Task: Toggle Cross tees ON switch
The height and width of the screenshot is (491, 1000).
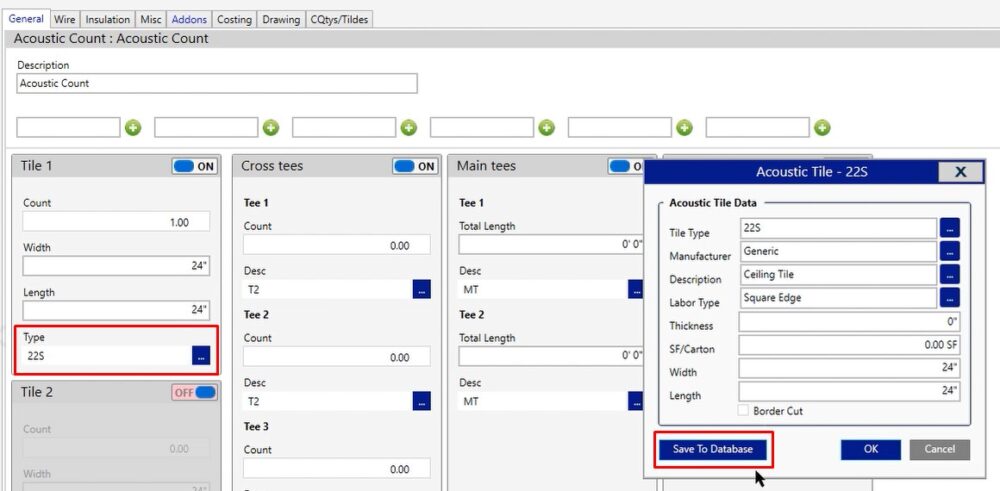Action: [x=415, y=167]
